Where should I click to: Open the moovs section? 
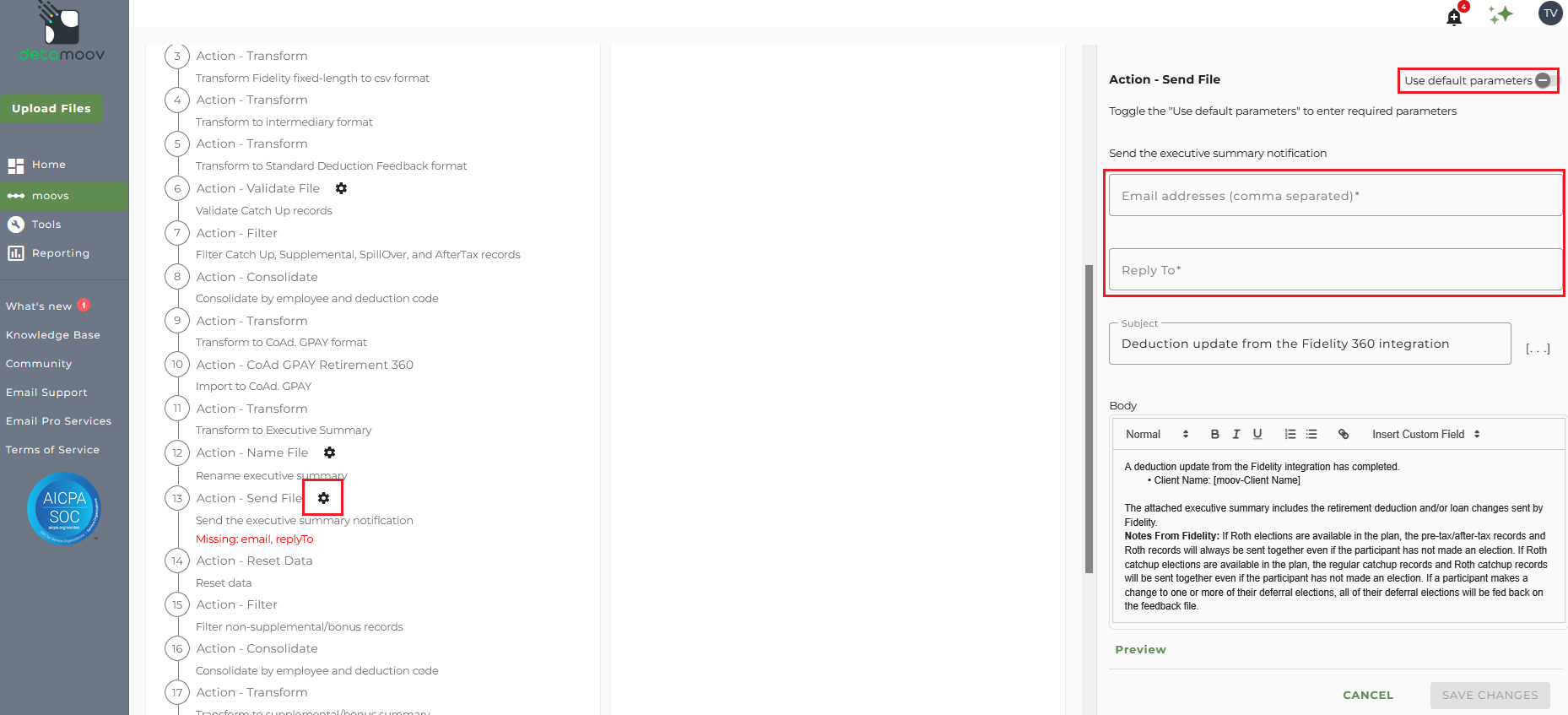click(x=64, y=196)
